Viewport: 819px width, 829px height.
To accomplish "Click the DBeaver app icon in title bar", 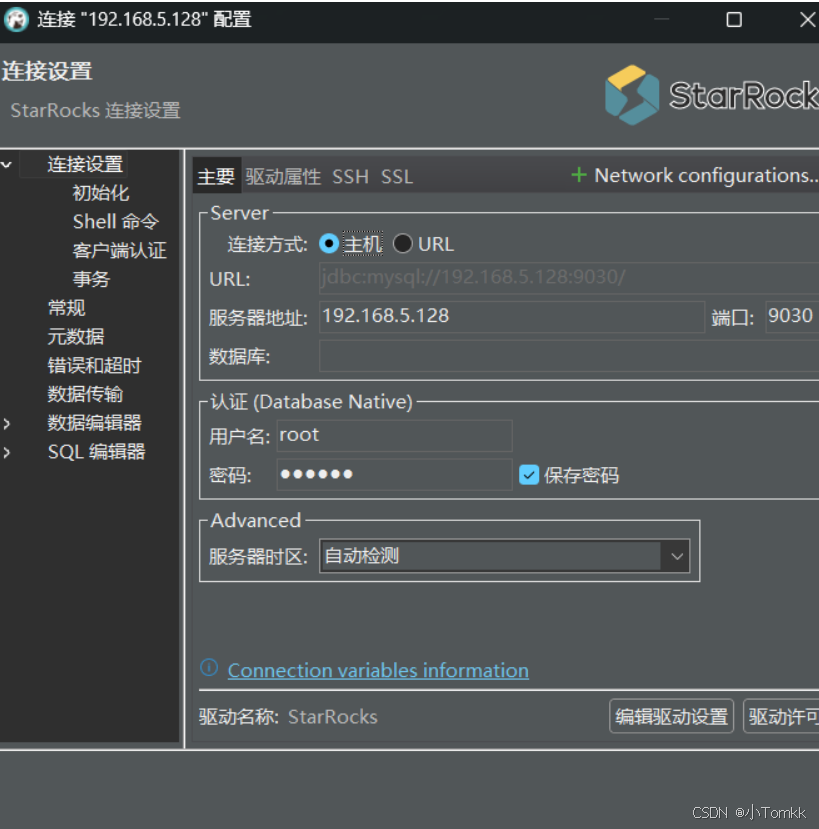I will click(16, 20).
